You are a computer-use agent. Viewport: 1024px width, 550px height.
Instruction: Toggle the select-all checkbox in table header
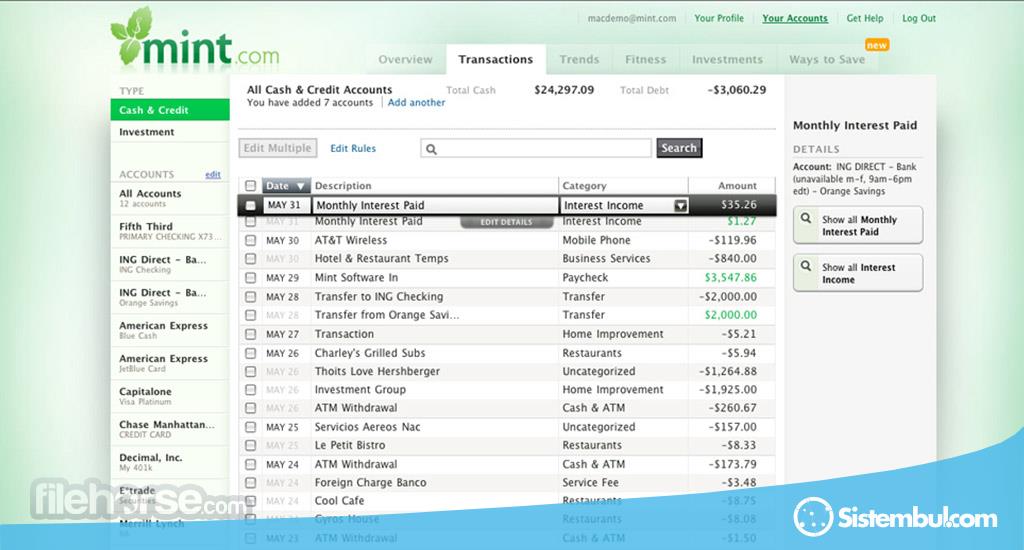click(x=250, y=186)
